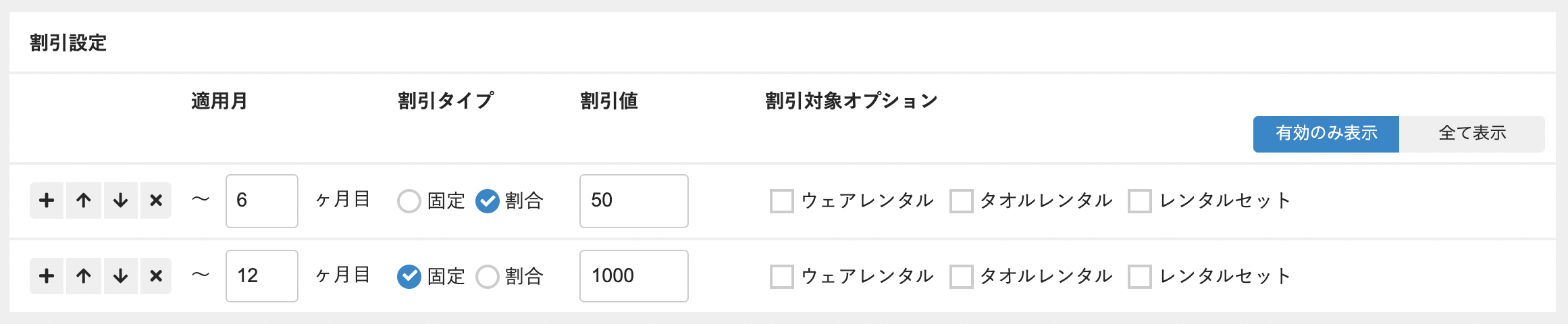Switch to 有効のみ表示 view
This screenshot has width=1568, height=324.
tap(1326, 134)
